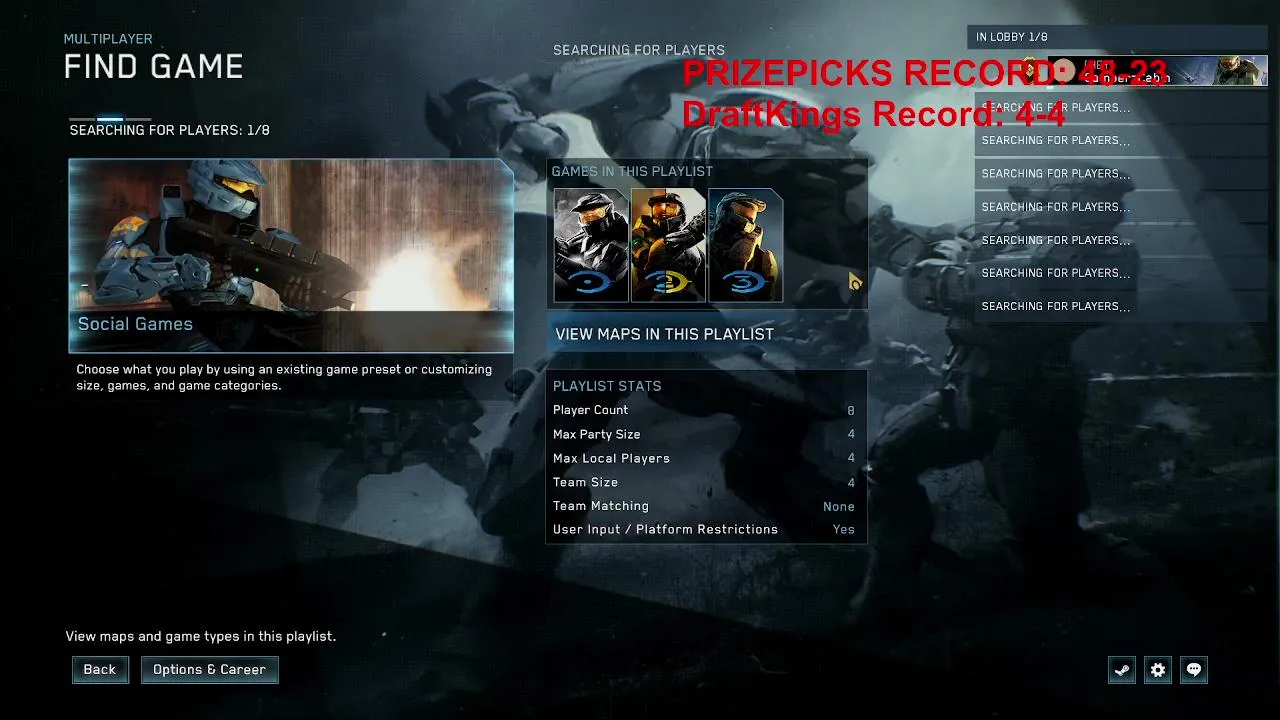The width and height of the screenshot is (1280, 720).
Task: Click the Playlist Stats heading
Action: pyautogui.click(x=607, y=386)
